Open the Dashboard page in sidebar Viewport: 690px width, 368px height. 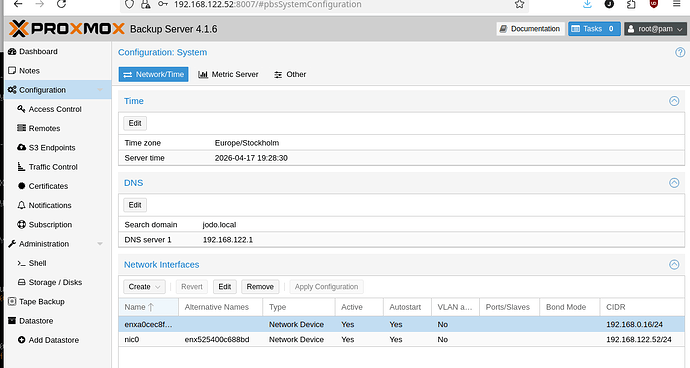coord(38,52)
